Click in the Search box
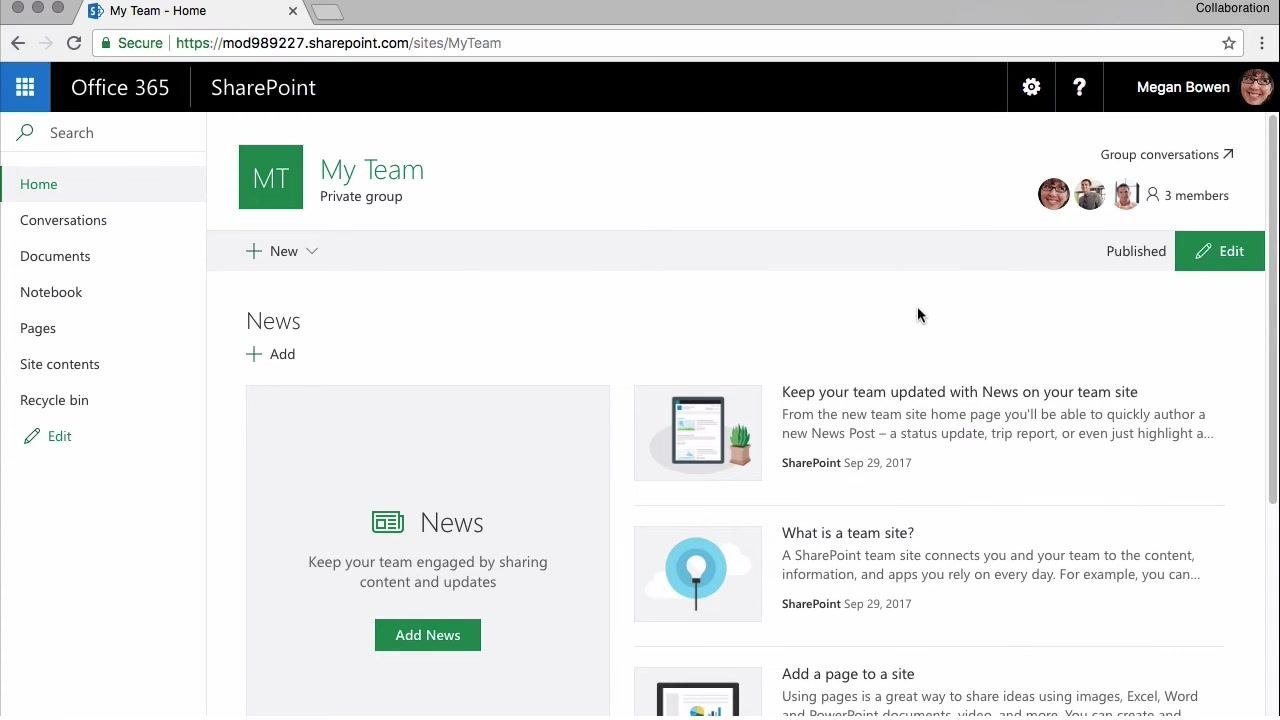 pyautogui.click(x=104, y=132)
